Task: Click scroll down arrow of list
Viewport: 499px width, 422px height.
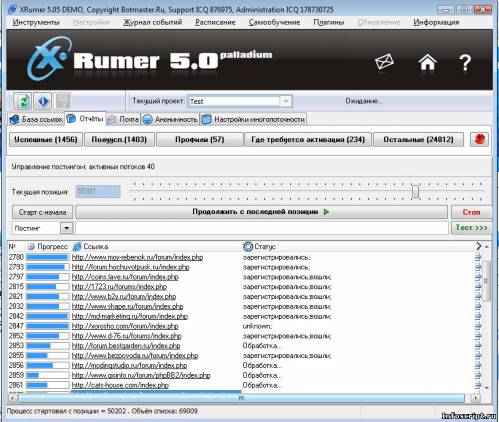Action: coord(486,387)
